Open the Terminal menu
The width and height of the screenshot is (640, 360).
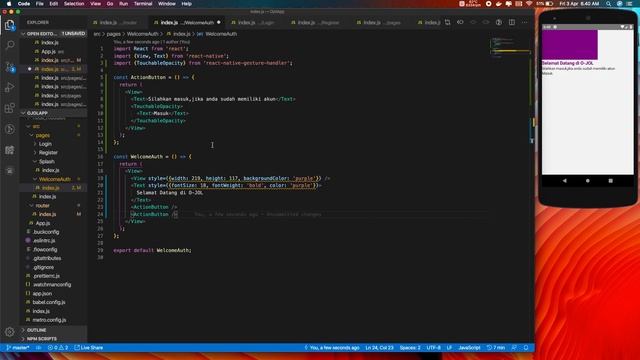(143, 4)
